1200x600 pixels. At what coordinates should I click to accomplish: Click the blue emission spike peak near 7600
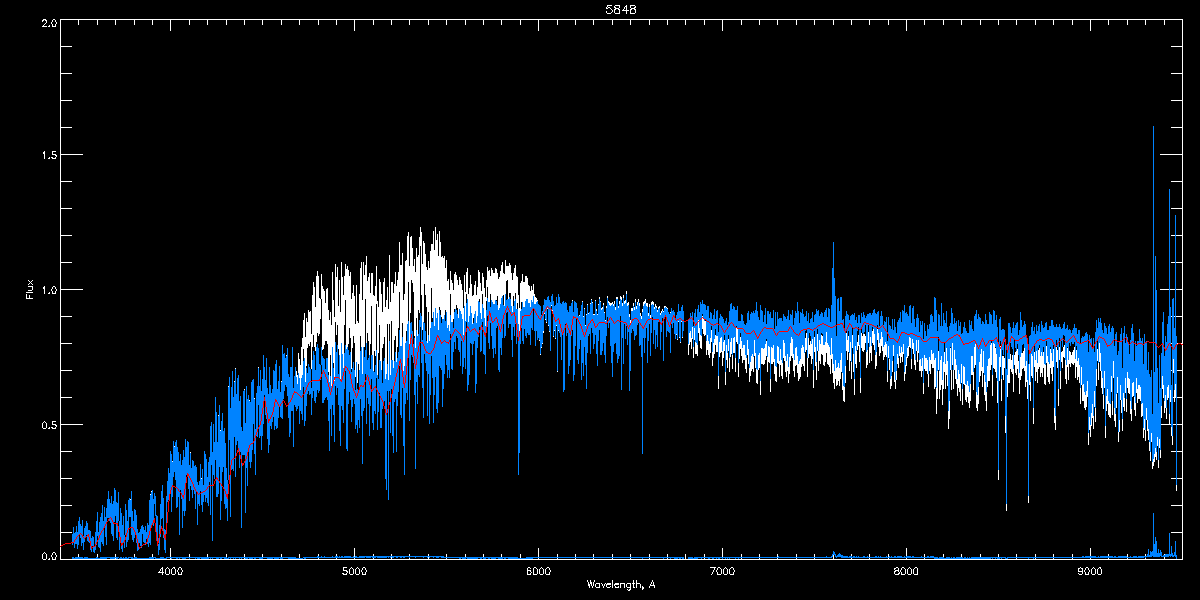click(832, 243)
